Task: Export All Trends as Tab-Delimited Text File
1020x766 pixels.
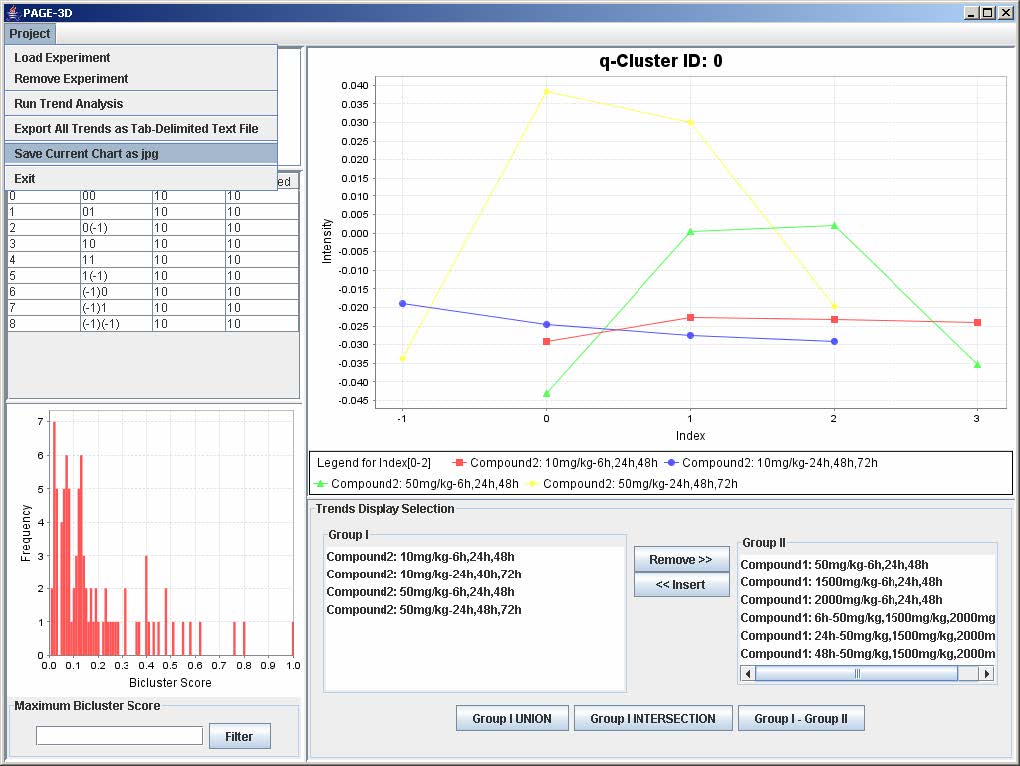Action: click(136, 129)
